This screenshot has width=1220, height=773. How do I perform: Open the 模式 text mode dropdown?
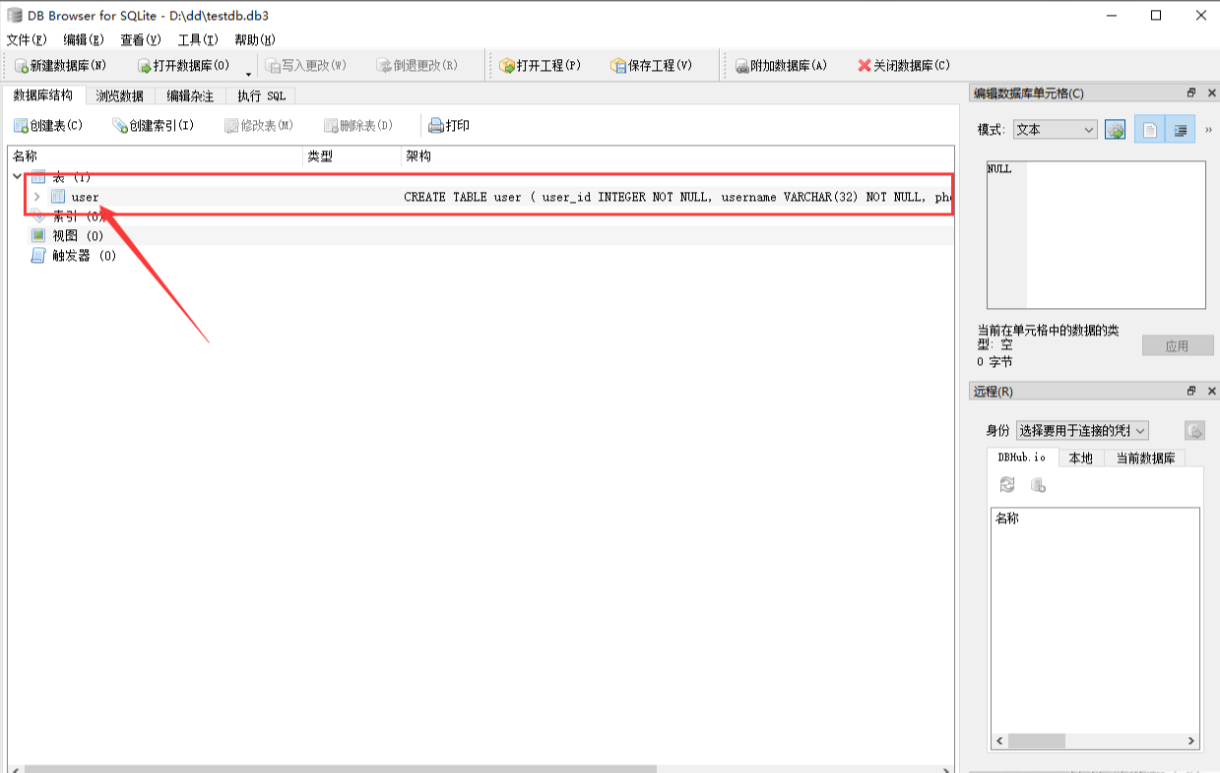pos(1055,130)
